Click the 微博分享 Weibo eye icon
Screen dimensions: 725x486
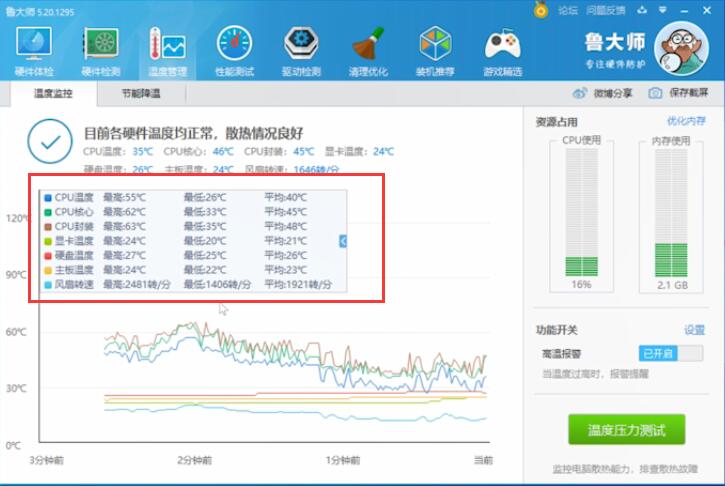(x=579, y=93)
